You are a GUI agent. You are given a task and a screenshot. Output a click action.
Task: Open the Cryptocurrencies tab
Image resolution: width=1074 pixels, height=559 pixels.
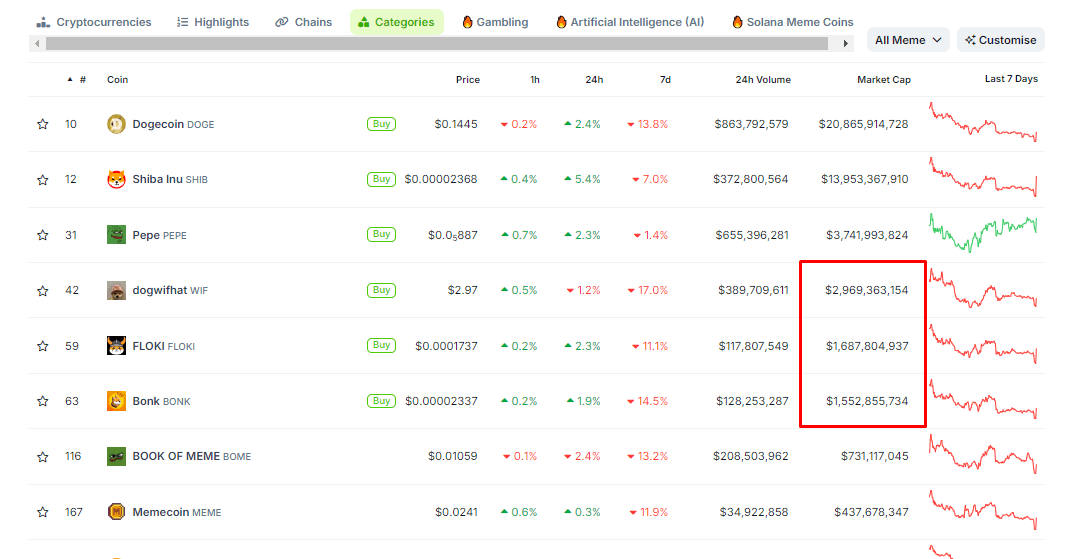click(x=94, y=22)
